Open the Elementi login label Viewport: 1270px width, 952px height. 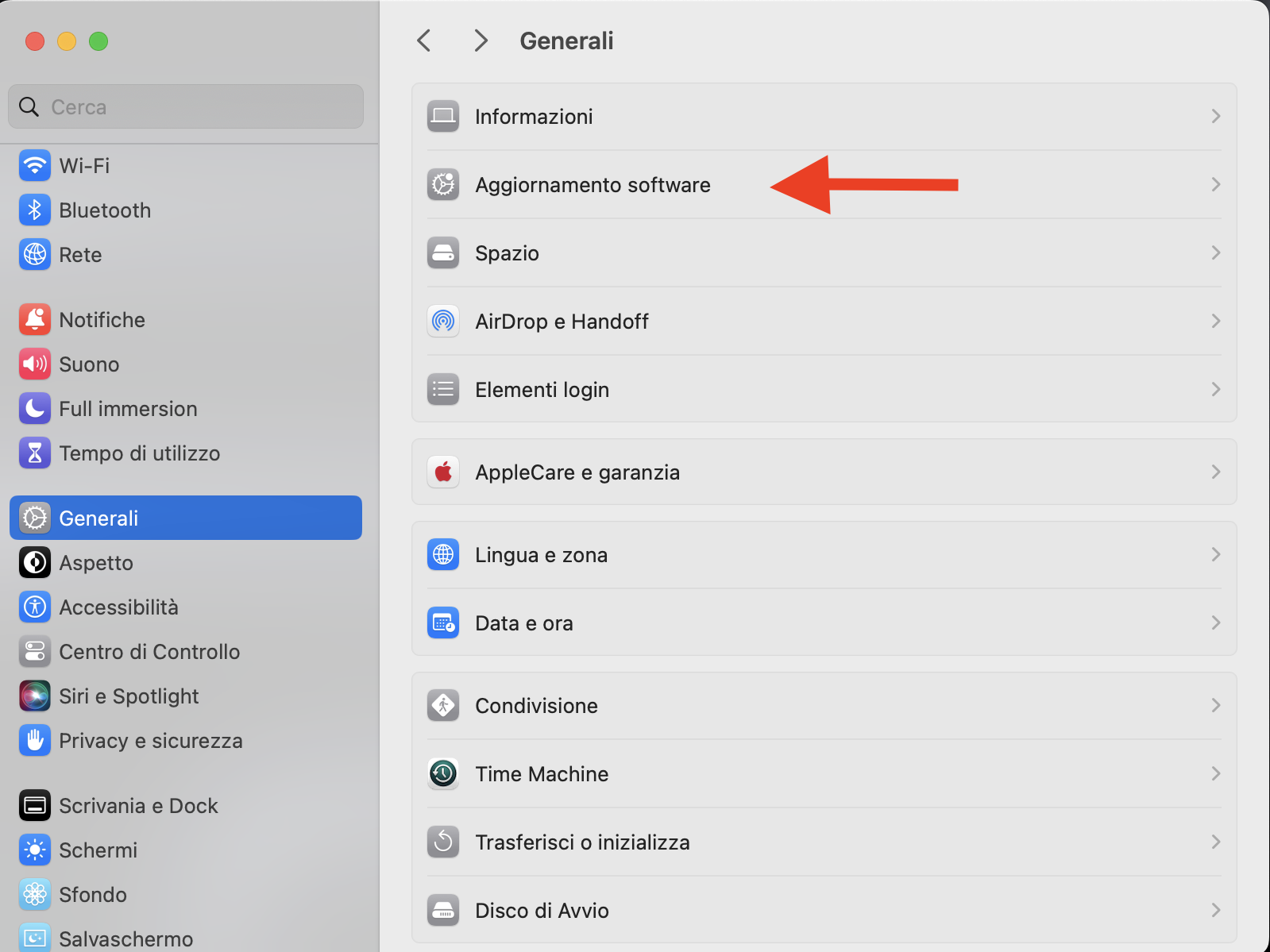tap(542, 390)
